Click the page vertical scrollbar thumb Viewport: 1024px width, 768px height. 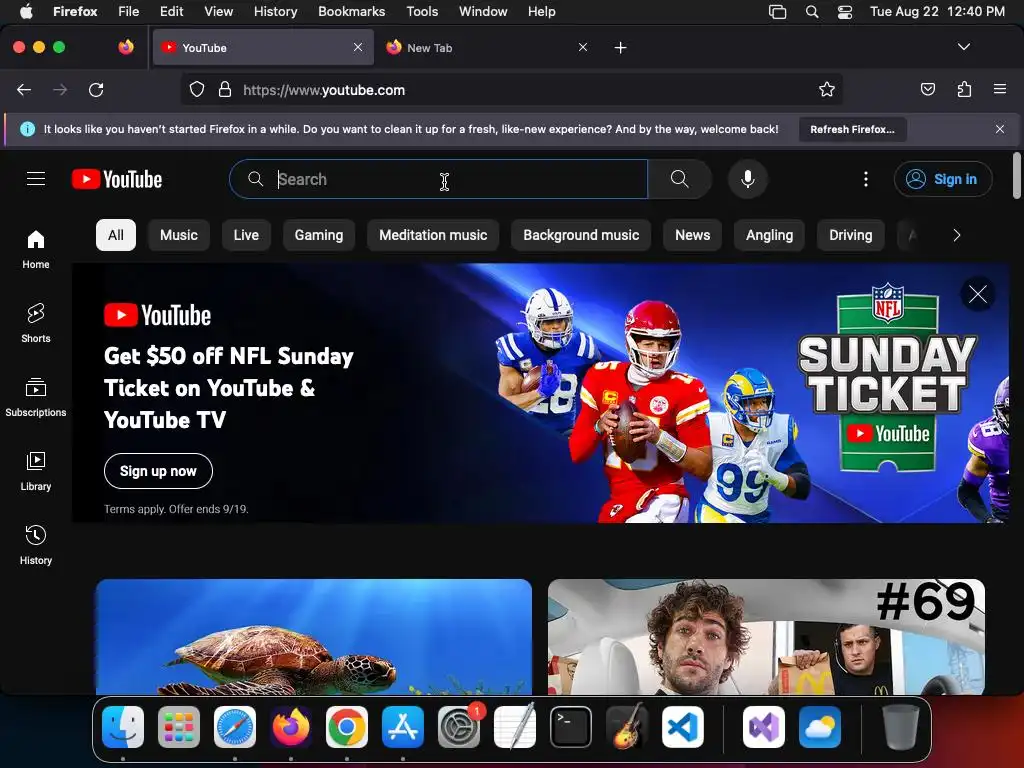click(1016, 175)
